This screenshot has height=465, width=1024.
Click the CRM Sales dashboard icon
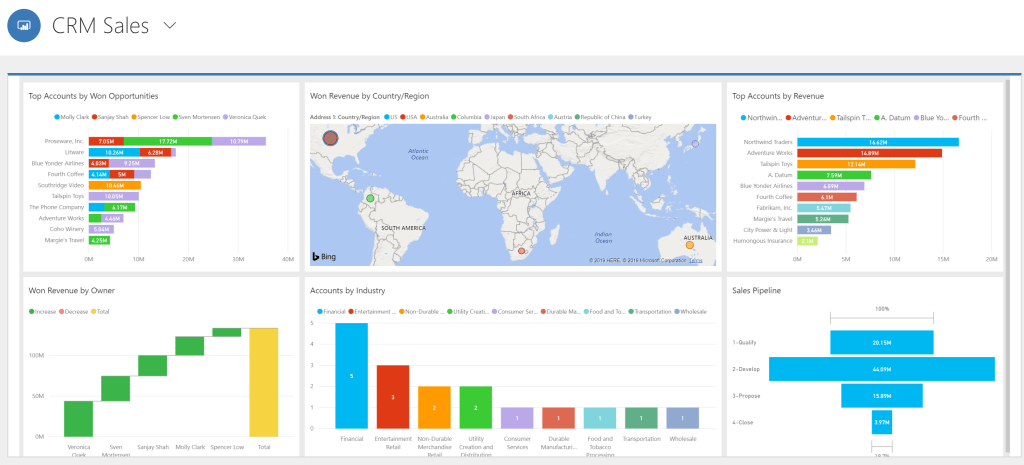click(x=23, y=26)
